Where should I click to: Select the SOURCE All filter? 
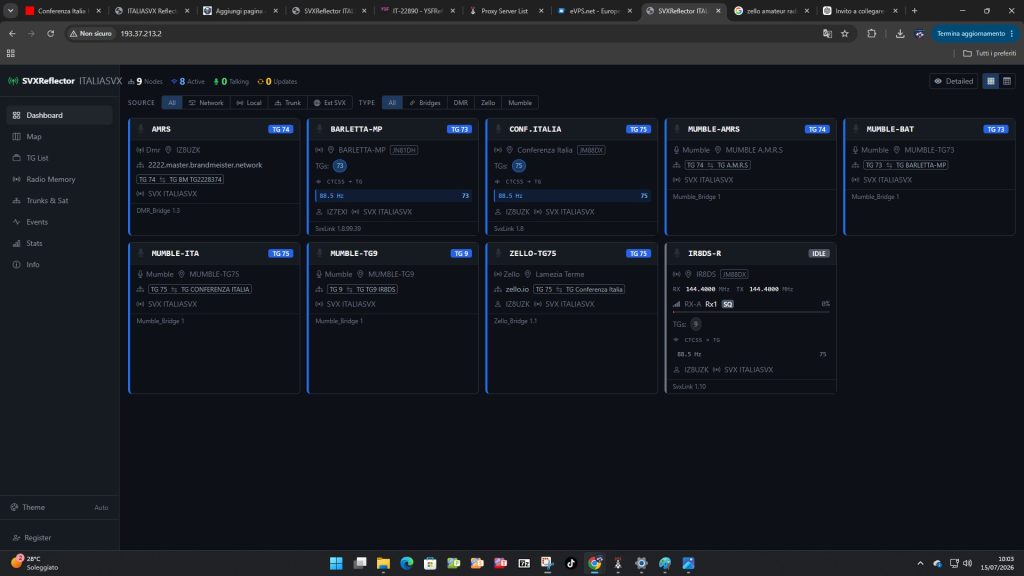point(172,103)
